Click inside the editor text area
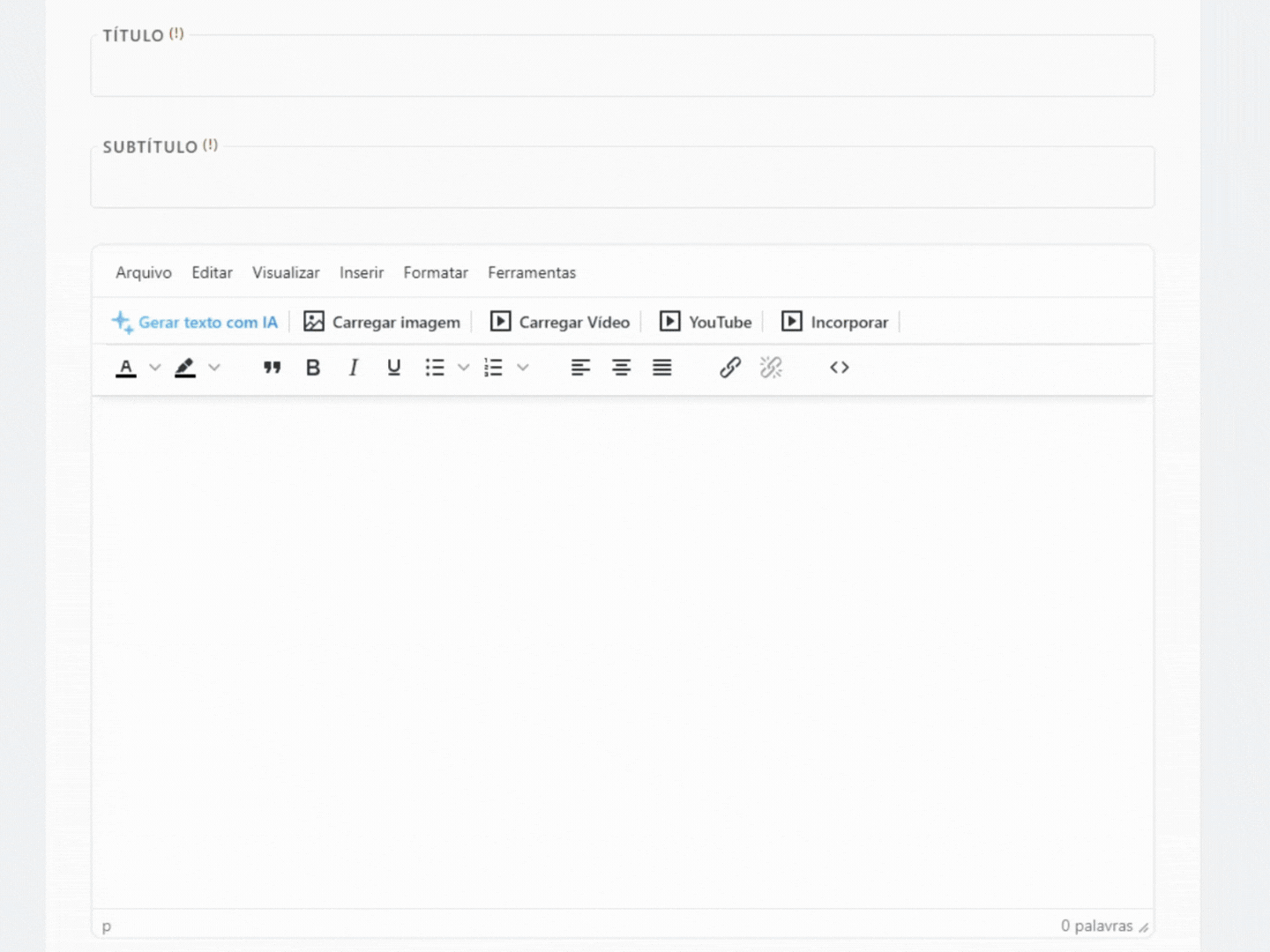Viewport: 1270px width, 952px height. coord(623,652)
